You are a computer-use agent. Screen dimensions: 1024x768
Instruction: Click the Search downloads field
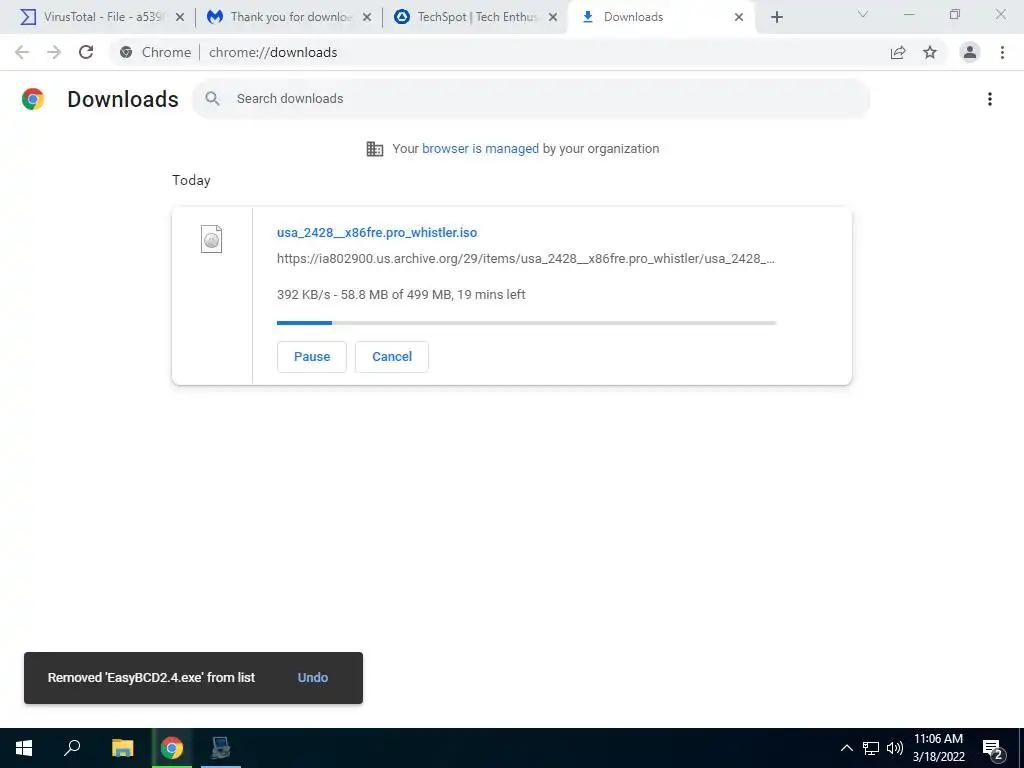point(531,99)
